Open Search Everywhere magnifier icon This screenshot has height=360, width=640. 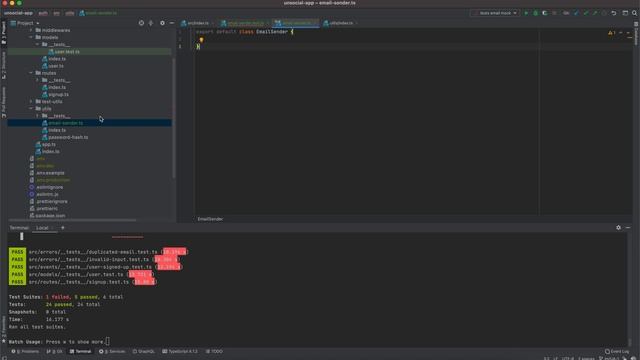(x=634, y=13)
